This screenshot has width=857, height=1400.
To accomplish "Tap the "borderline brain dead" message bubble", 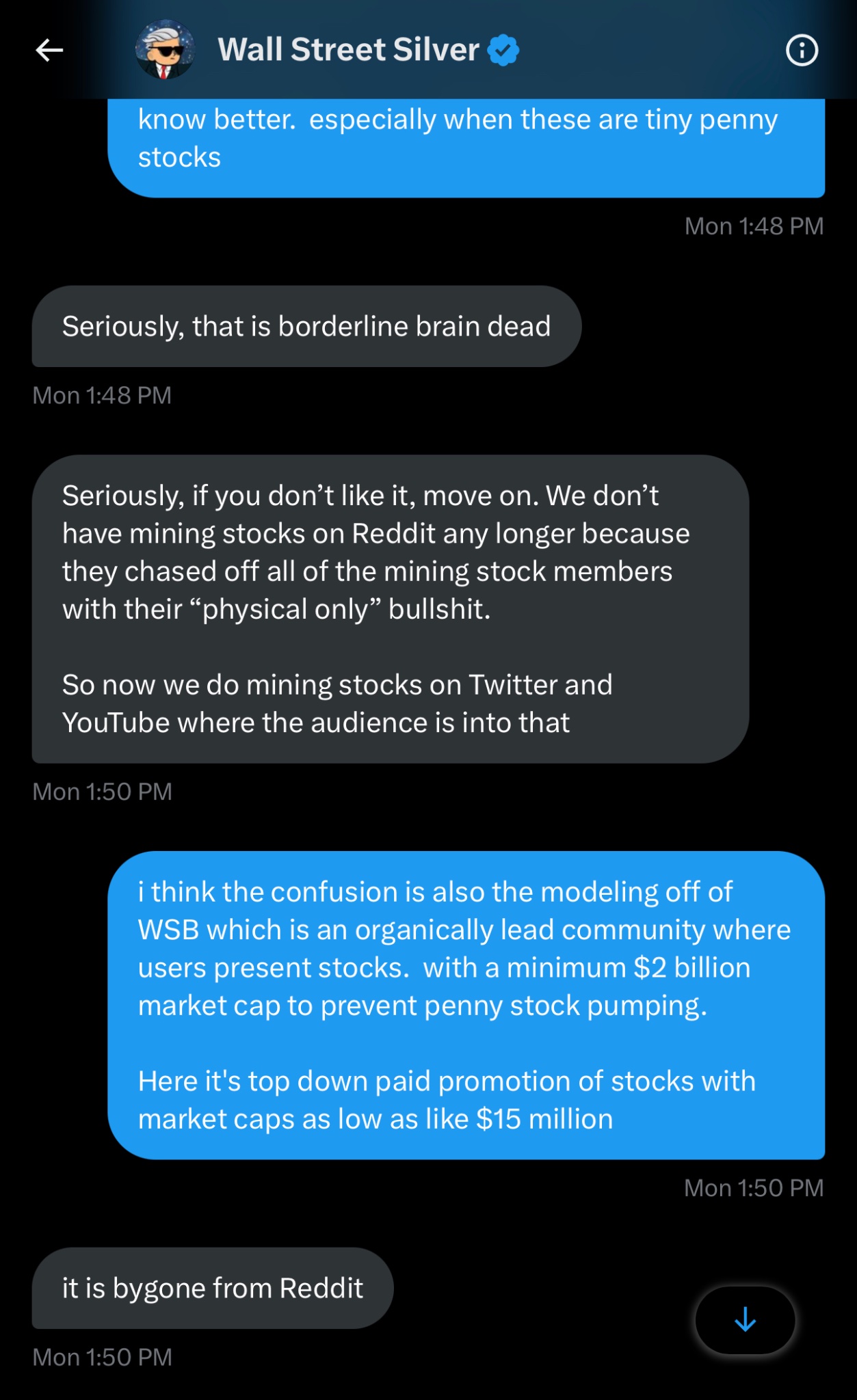I will [x=306, y=327].
